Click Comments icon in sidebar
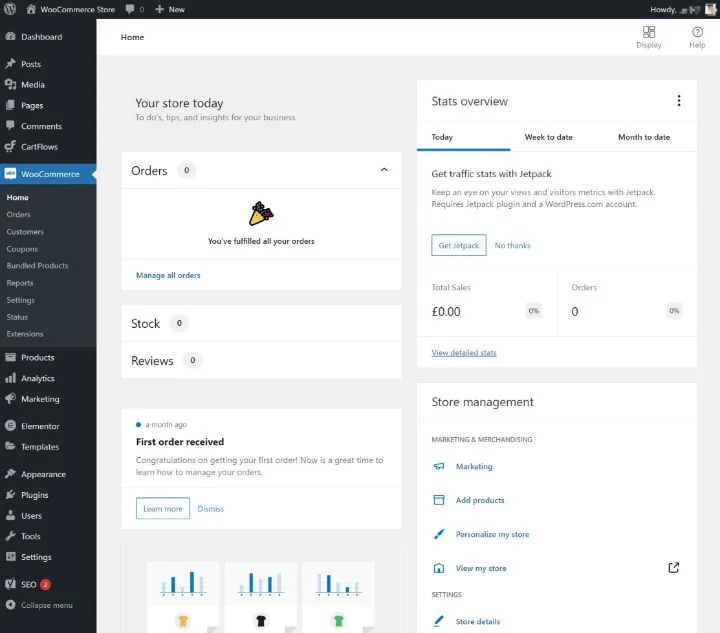The height and width of the screenshot is (633, 720). click(11, 126)
